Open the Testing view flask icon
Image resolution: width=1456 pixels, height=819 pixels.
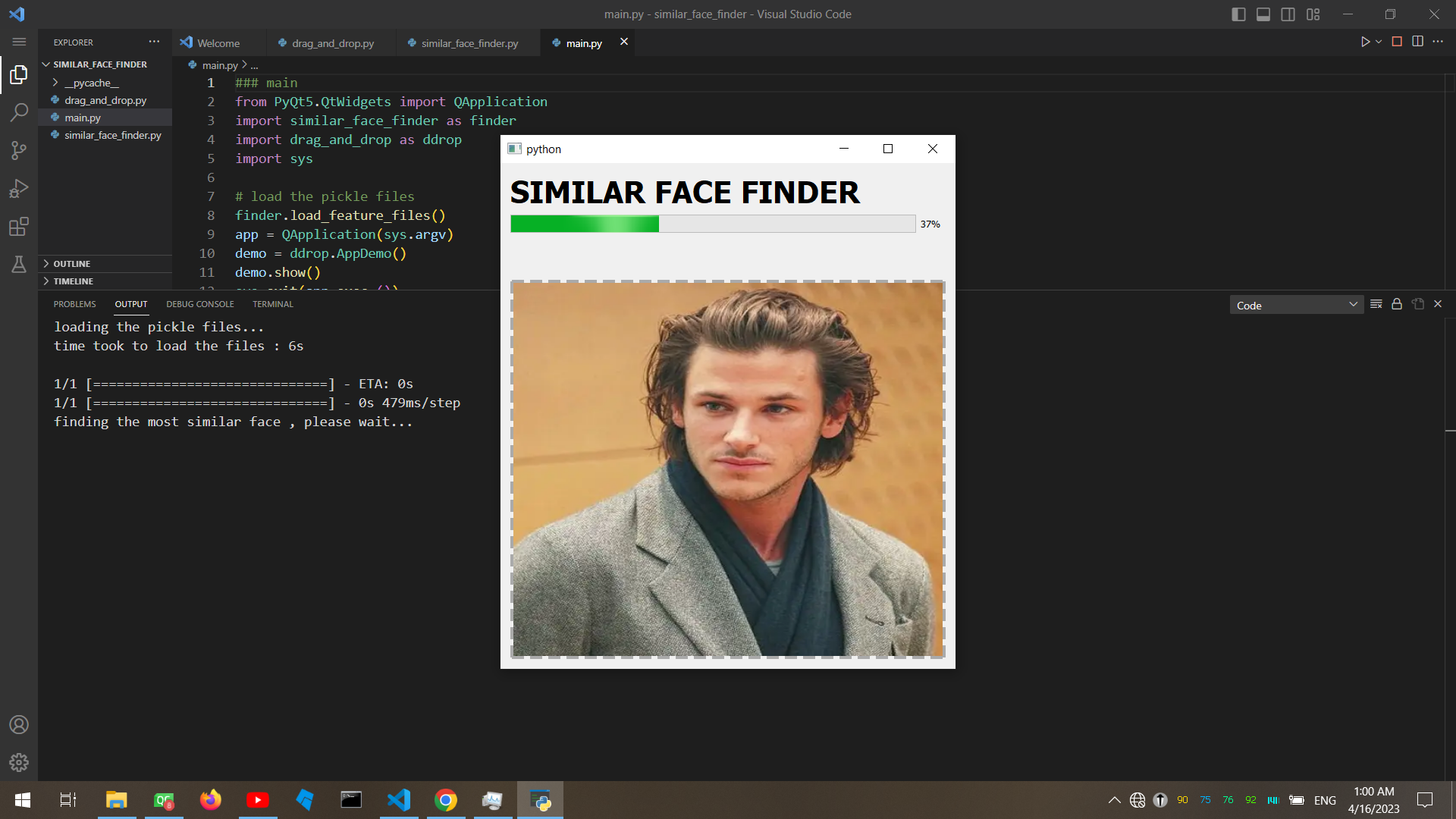tap(19, 264)
